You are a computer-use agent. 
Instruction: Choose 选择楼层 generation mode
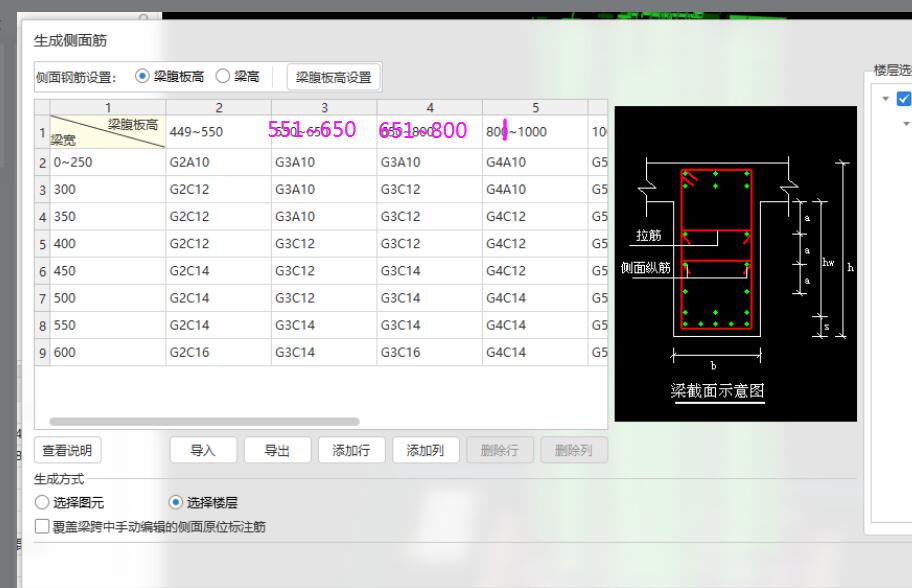[175, 502]
